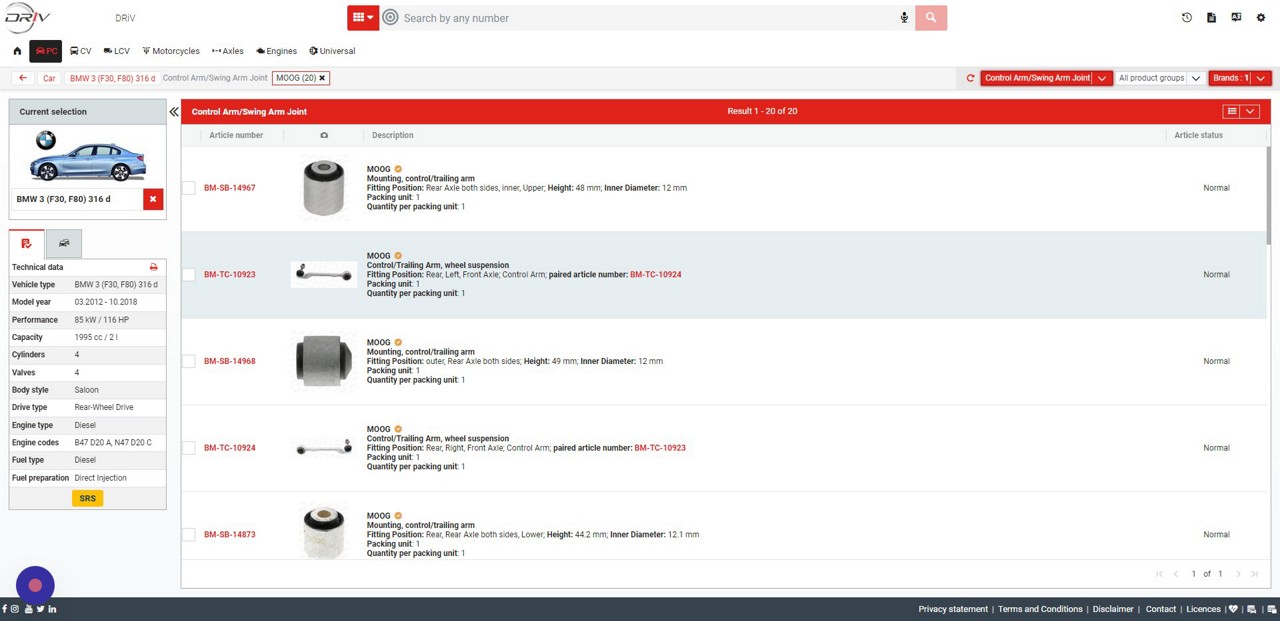Click the microphone voice search icon
The height and width of the screenshot is (621, 1280).
pos(904,18)
